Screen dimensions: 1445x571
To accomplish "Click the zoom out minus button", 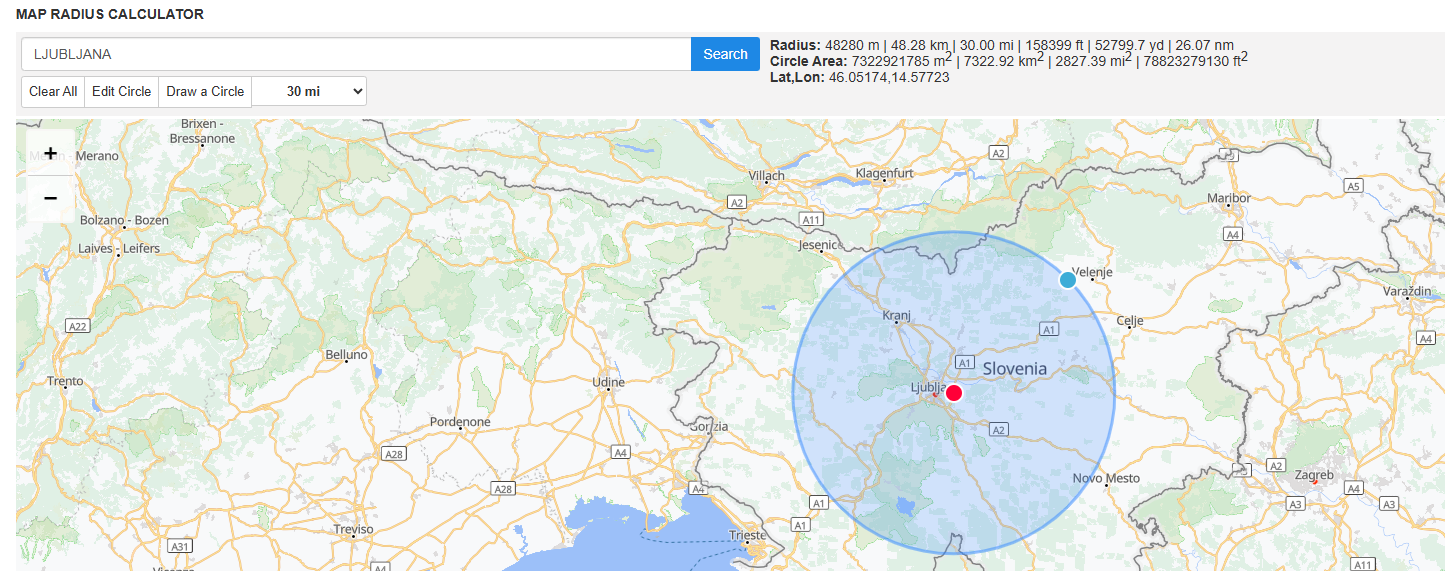I will (x=50, y=198).
